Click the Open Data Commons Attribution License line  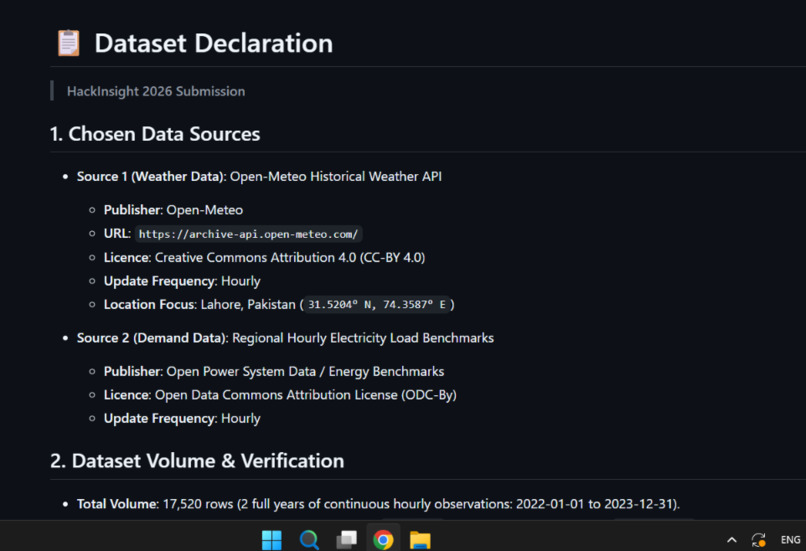[x=280, y=395]
